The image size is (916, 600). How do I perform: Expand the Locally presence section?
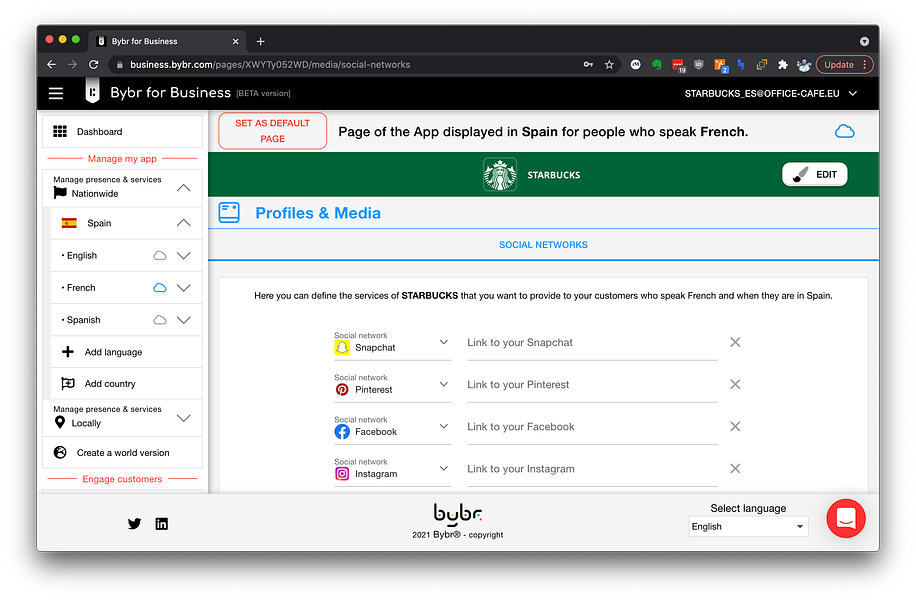click(183, 418)
